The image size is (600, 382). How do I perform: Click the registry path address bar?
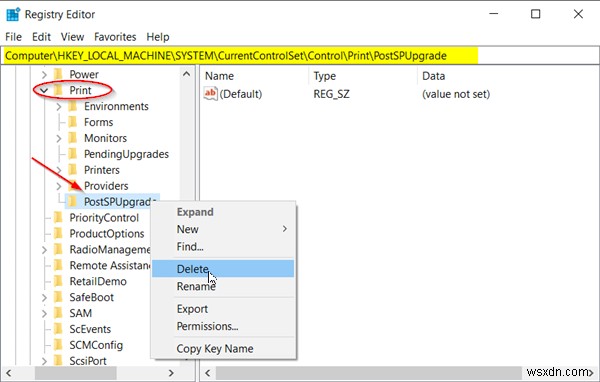tap(300, 56)
